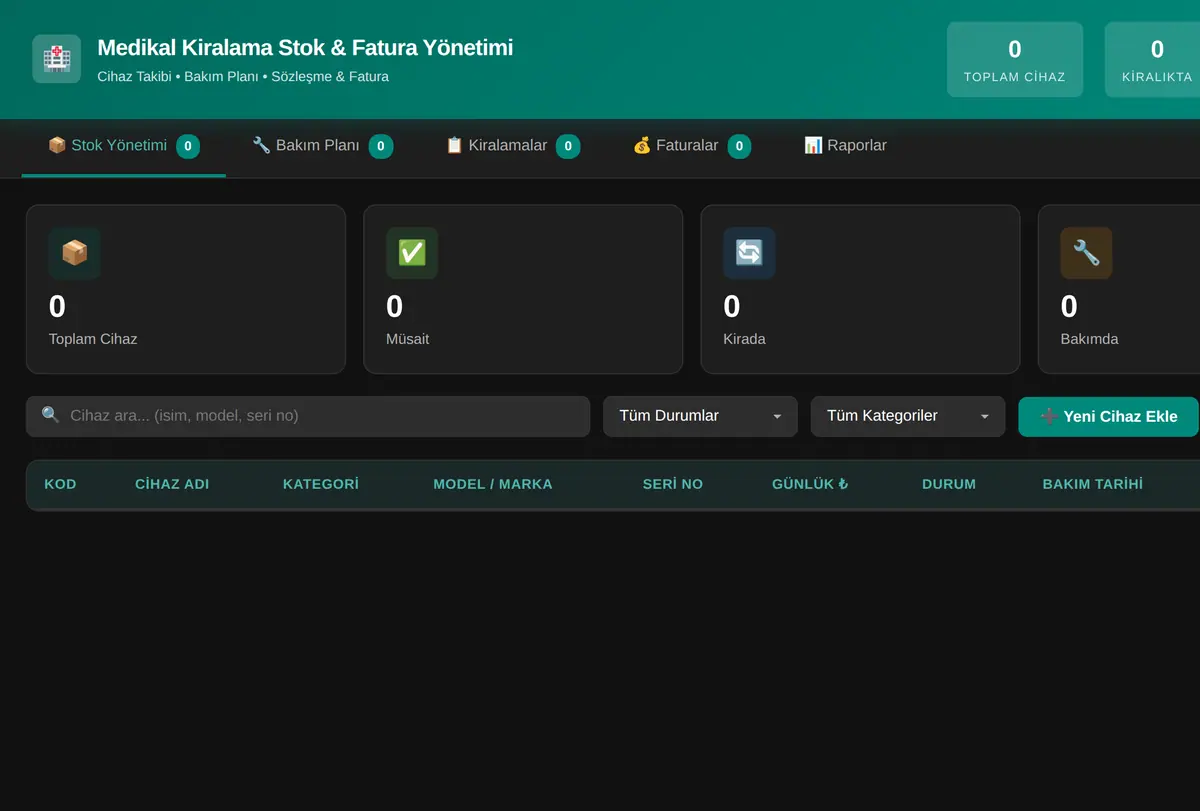The width and height of the screenshot is (1200, 811).
Task: Open the Stok Yönetimi tab
Action: (124, 146)
